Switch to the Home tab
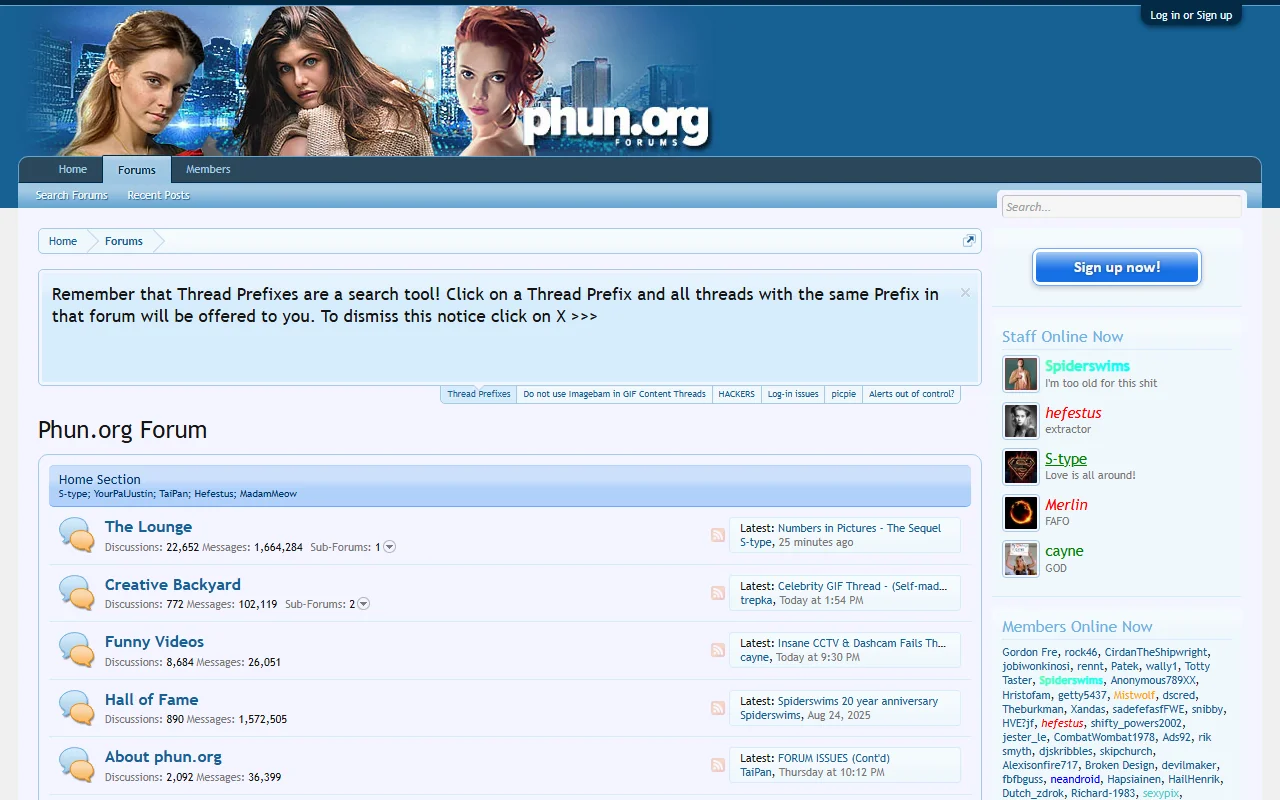The image size is (1280, 800). pos(72,169)
